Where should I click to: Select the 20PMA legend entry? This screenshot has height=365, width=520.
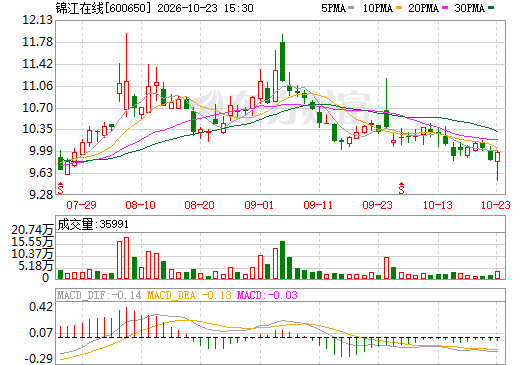428,8
